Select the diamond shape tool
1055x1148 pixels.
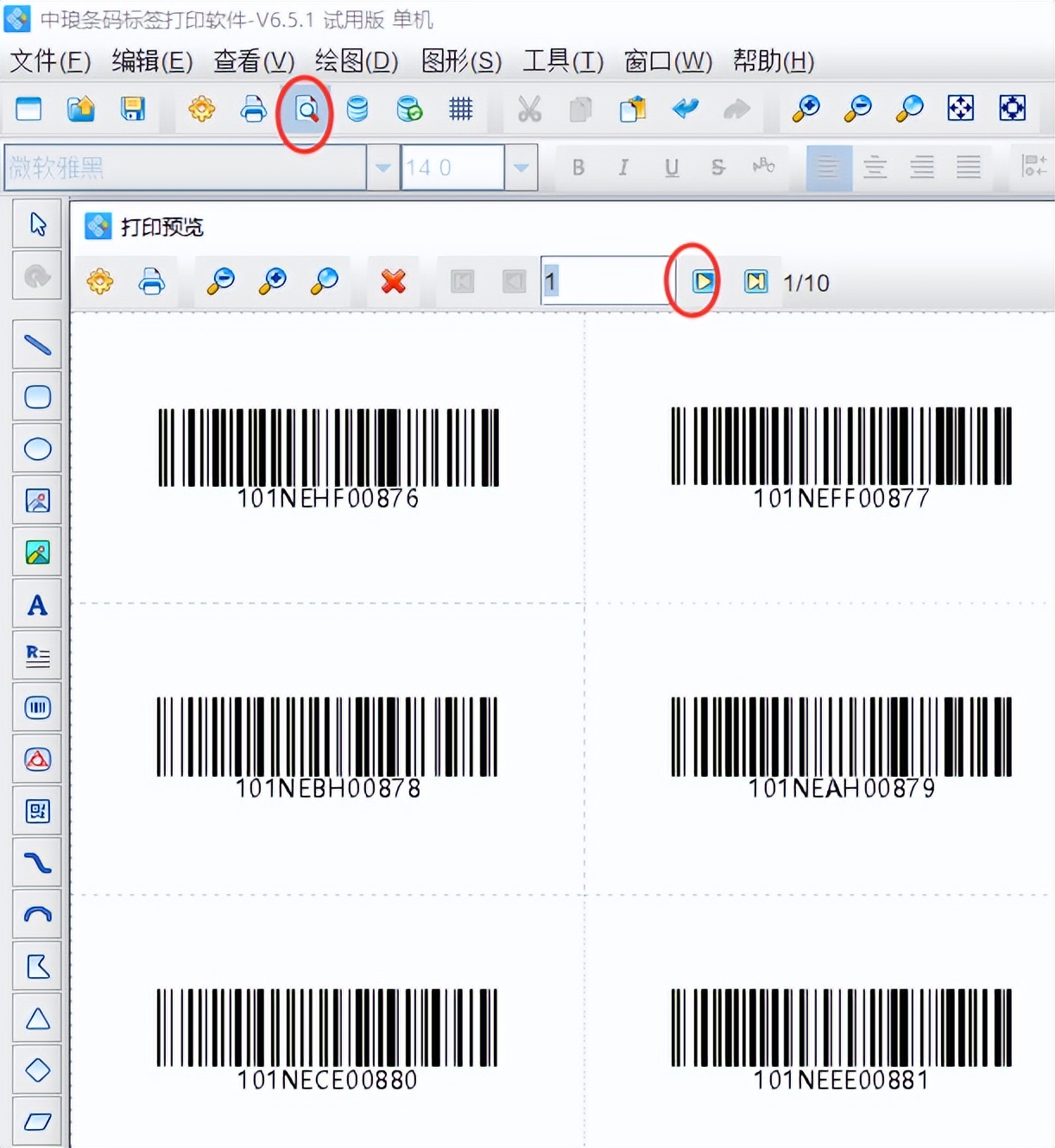pos(37,1070)
